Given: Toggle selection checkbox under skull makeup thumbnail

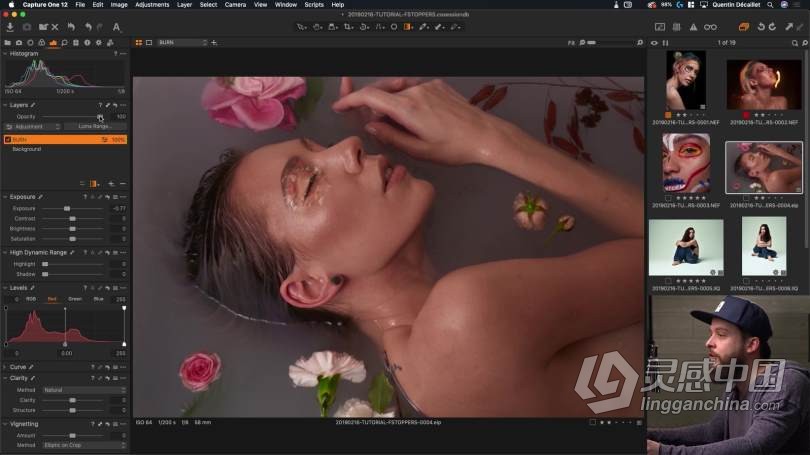Looking at the screenshot, I should pos(668,198).
